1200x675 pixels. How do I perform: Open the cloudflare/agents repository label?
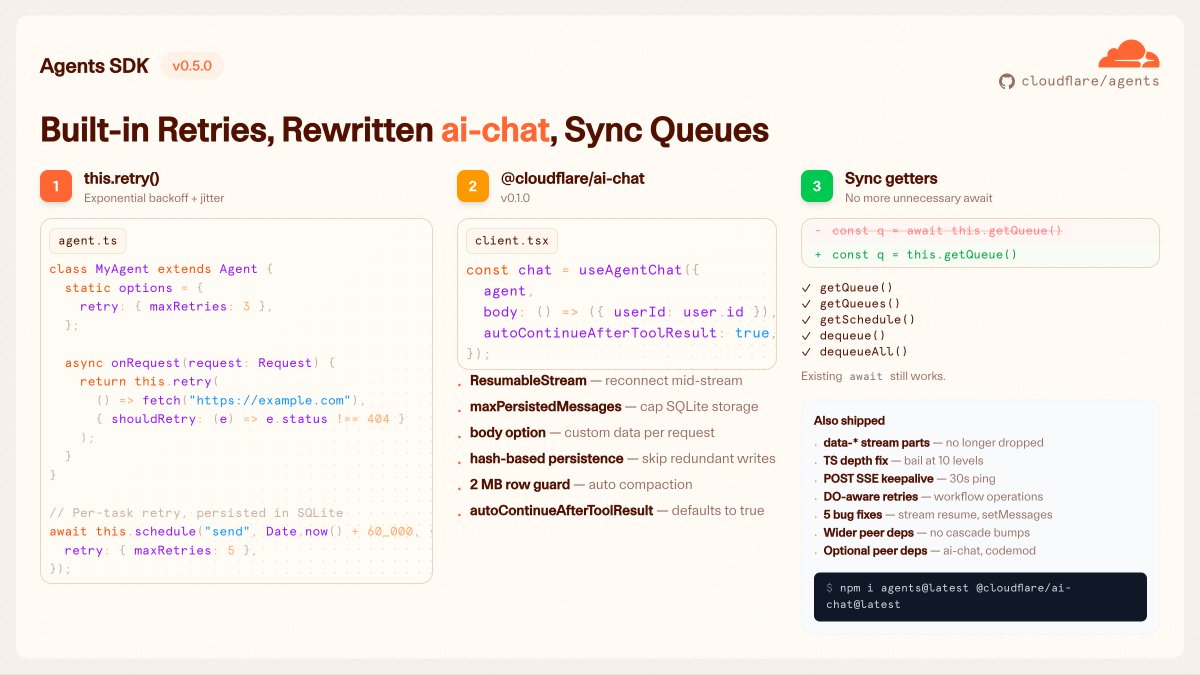point(1090,81)
